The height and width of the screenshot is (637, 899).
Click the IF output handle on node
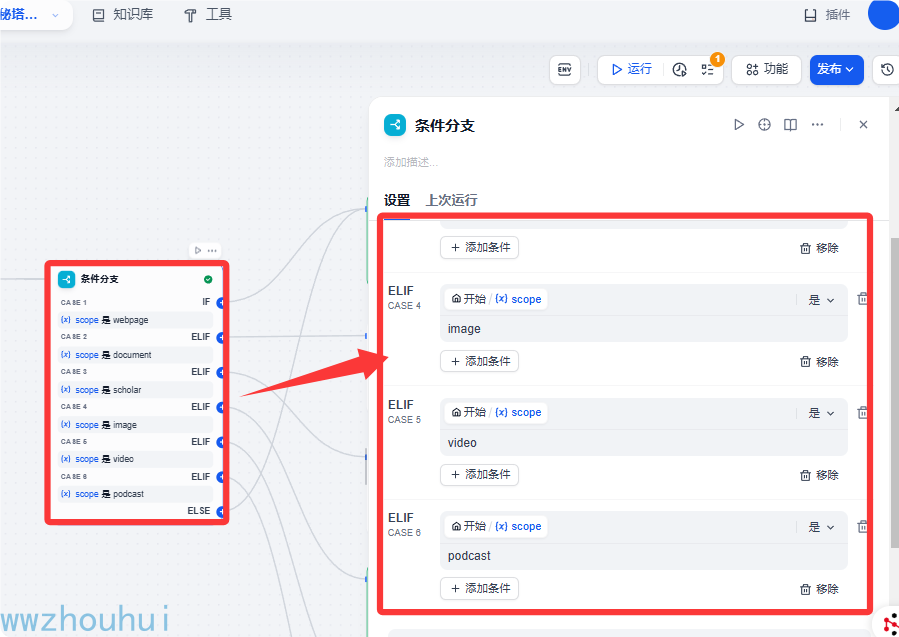click(220, 302)
